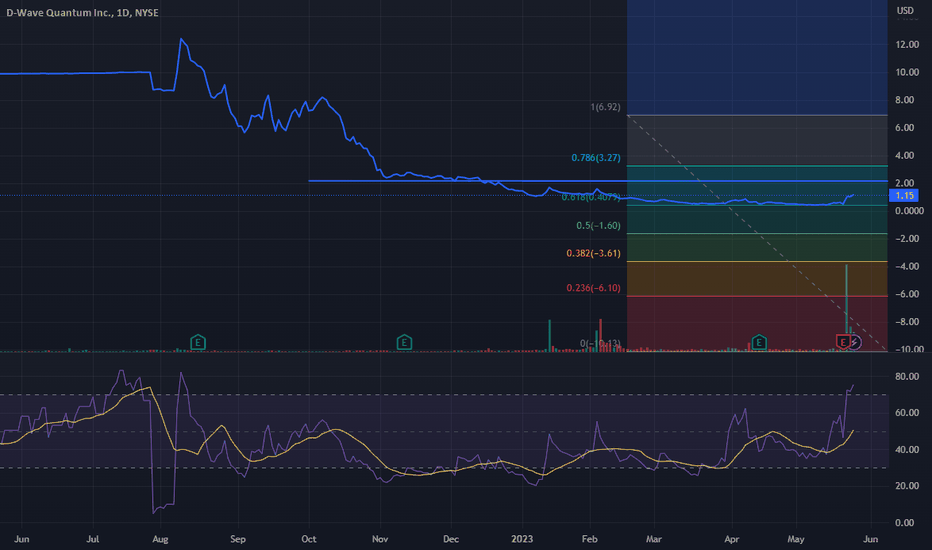The image size is (932, 550).
Task: Click the 2023 label on time axis
Action: point(522,539)
